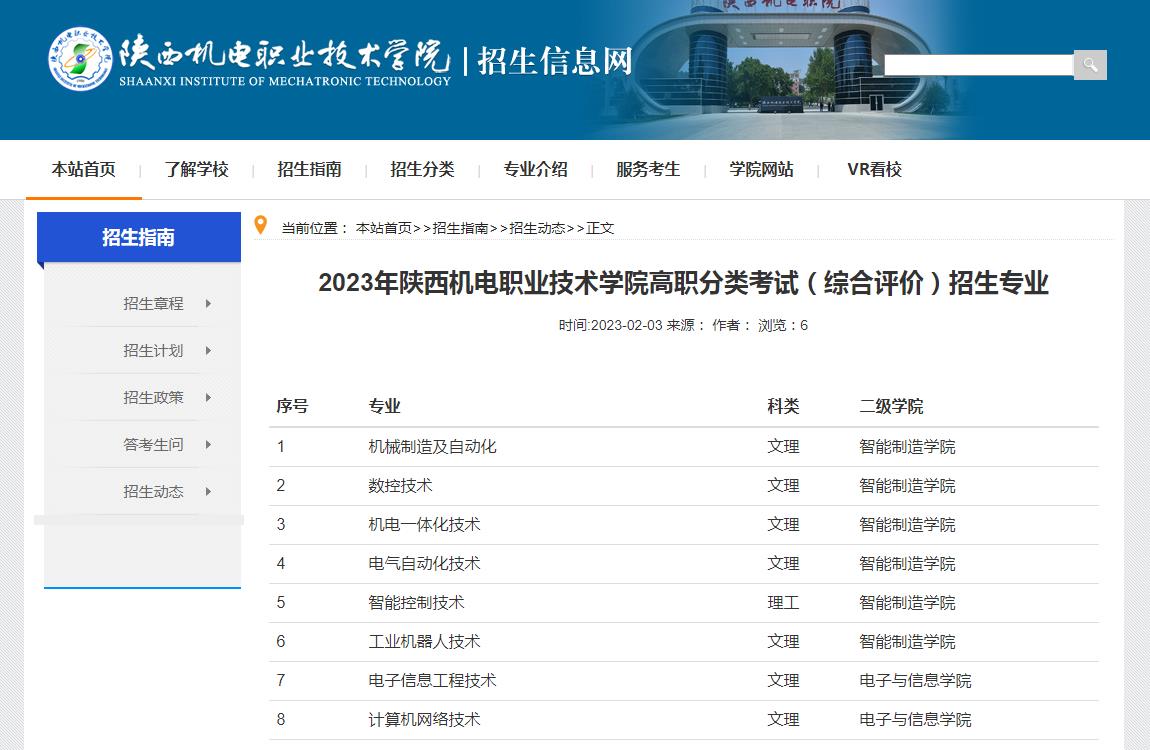Click the 招生信息网 site title
This screenshot has height=750, width=1150.
[554, 61]
